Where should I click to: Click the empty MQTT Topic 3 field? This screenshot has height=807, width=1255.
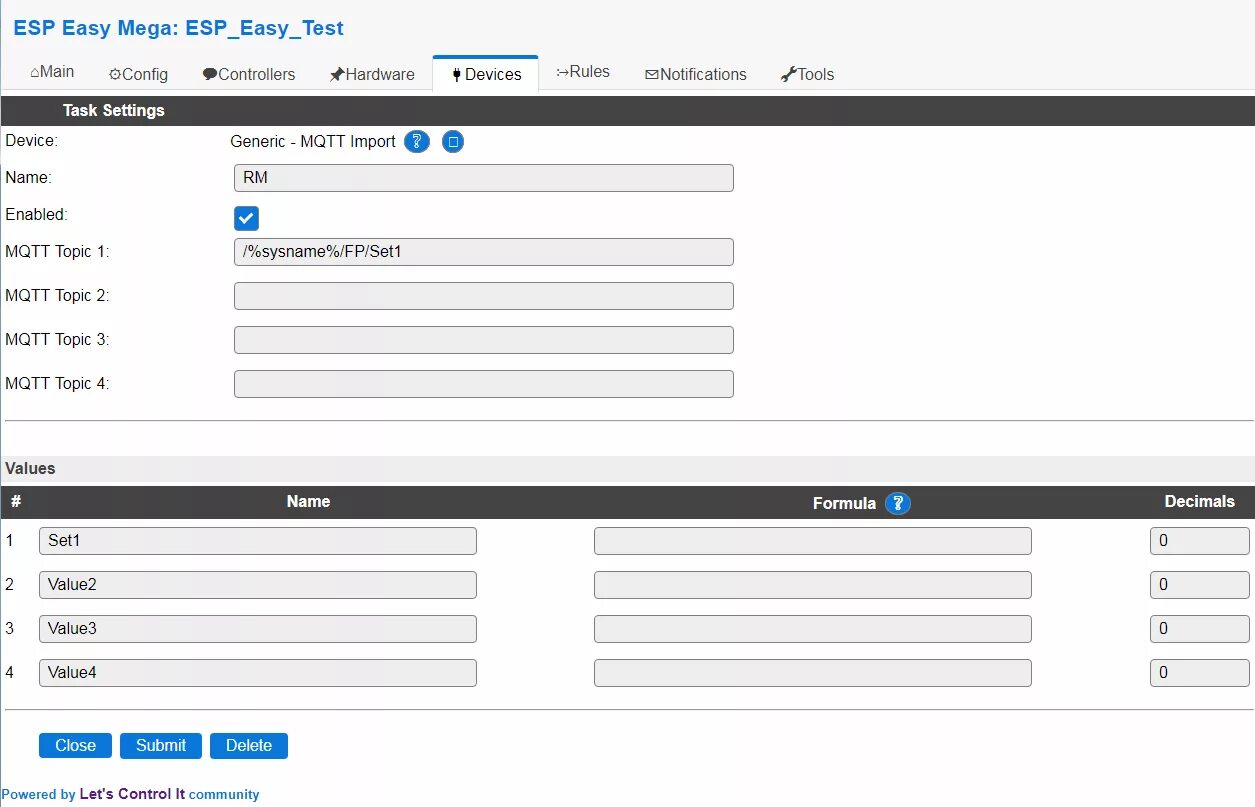click(x=484, y=340)
